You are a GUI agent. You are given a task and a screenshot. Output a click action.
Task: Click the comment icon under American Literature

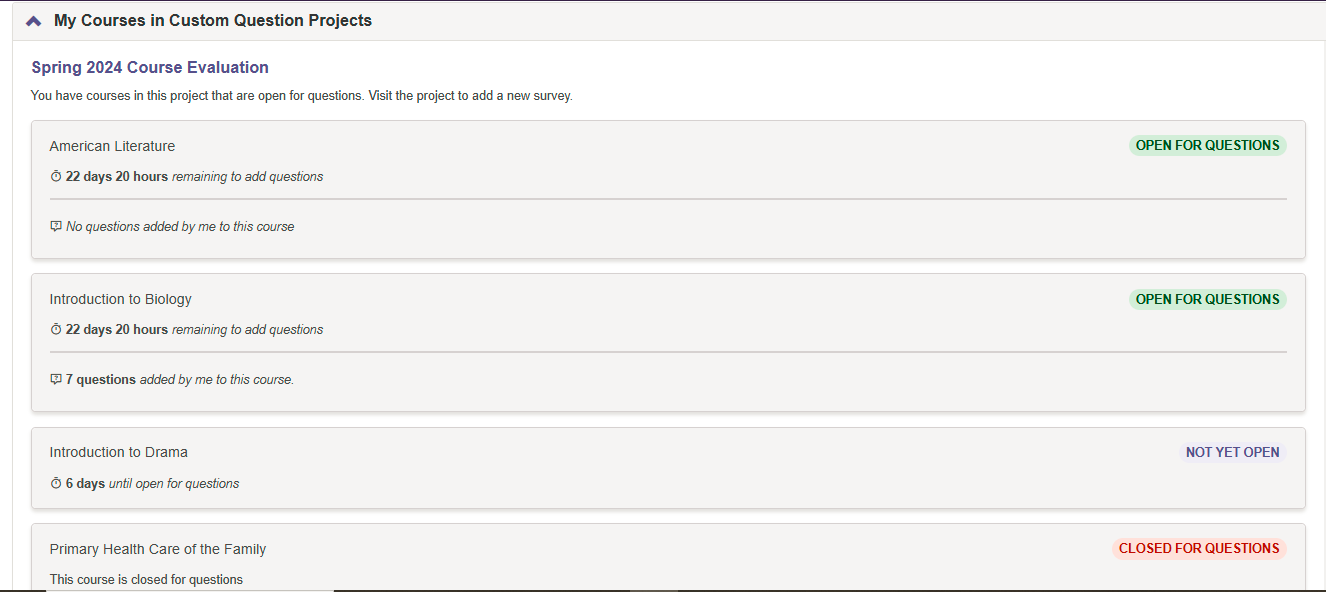[x=56, y=227]
